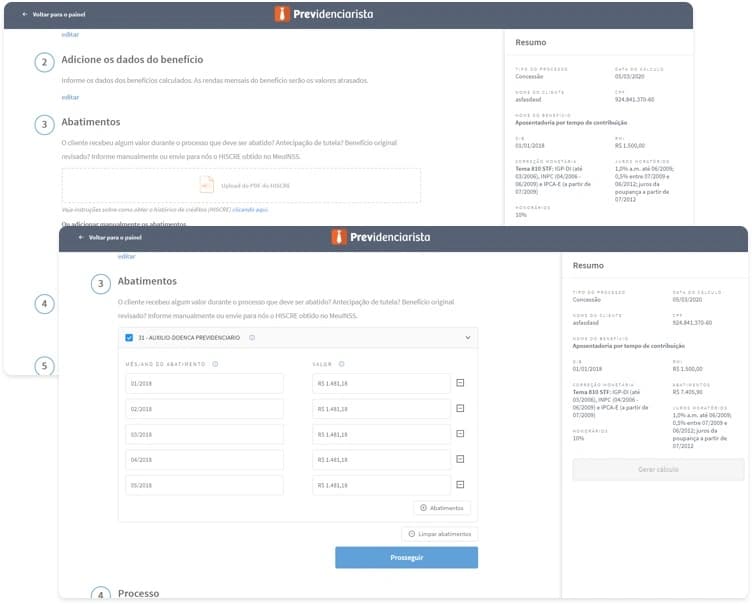Image resolution: width=752 pixels, height=604 pixels.
Task: Click the PDF icon in HISCRE upload area
Action: click(206, 184)
